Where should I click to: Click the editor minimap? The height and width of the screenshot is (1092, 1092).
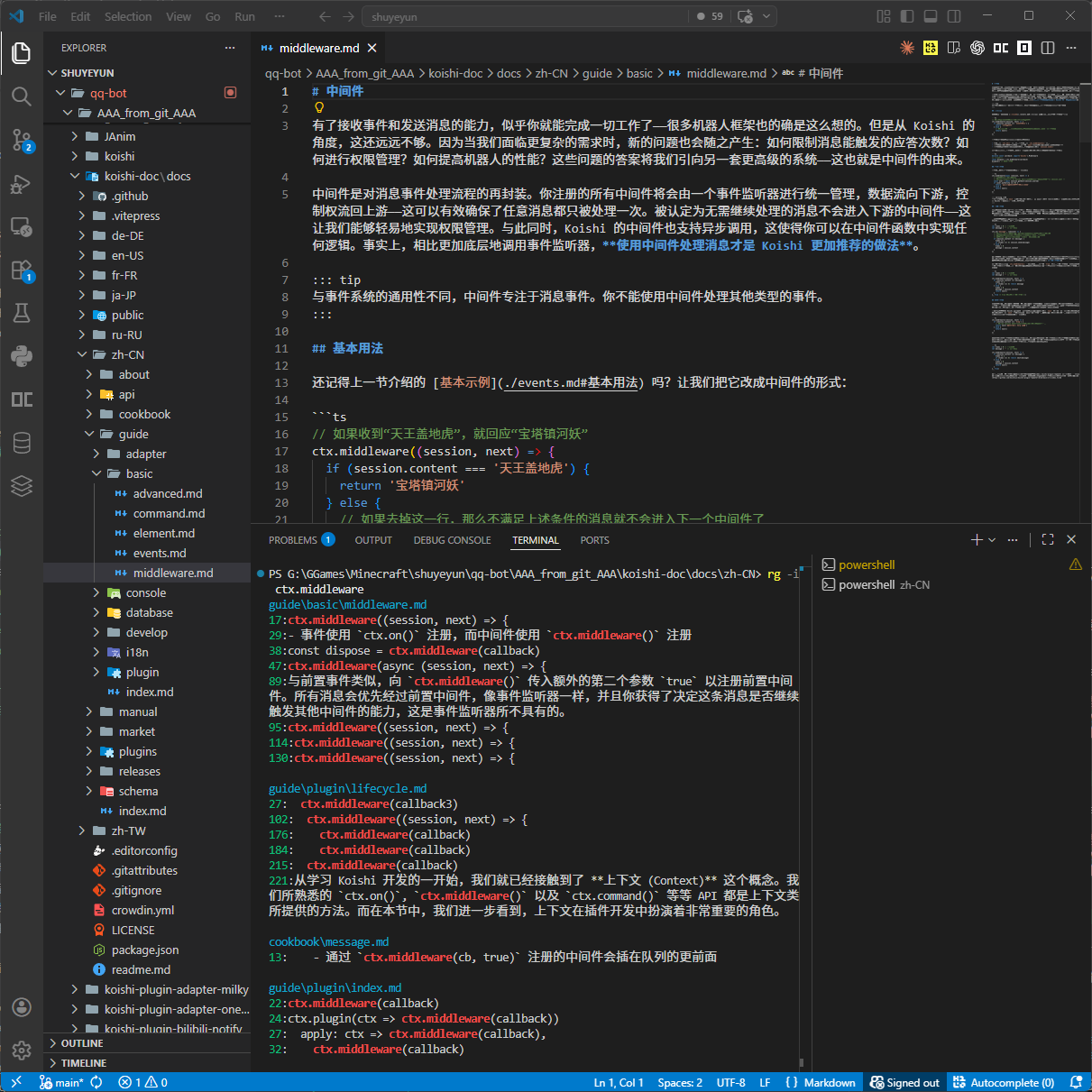pyautogui.click(x=1034, y=233)
